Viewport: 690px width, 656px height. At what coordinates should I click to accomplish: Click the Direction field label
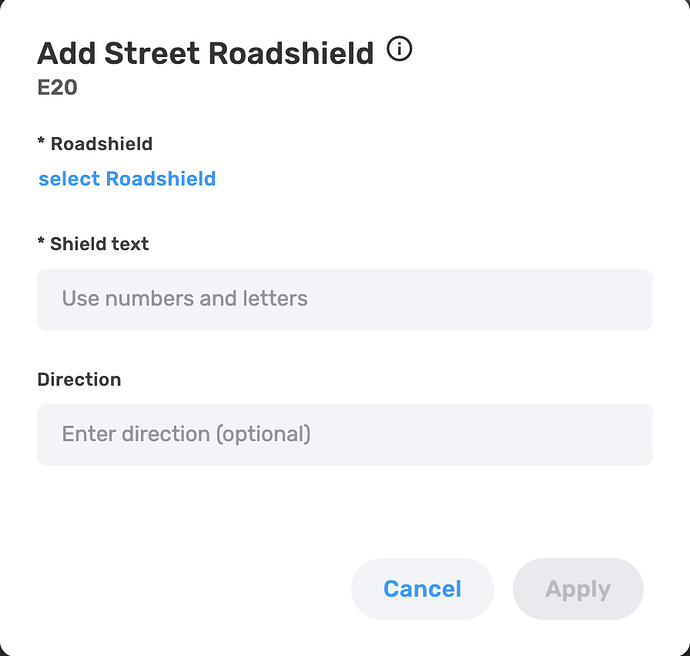(79, 379)
